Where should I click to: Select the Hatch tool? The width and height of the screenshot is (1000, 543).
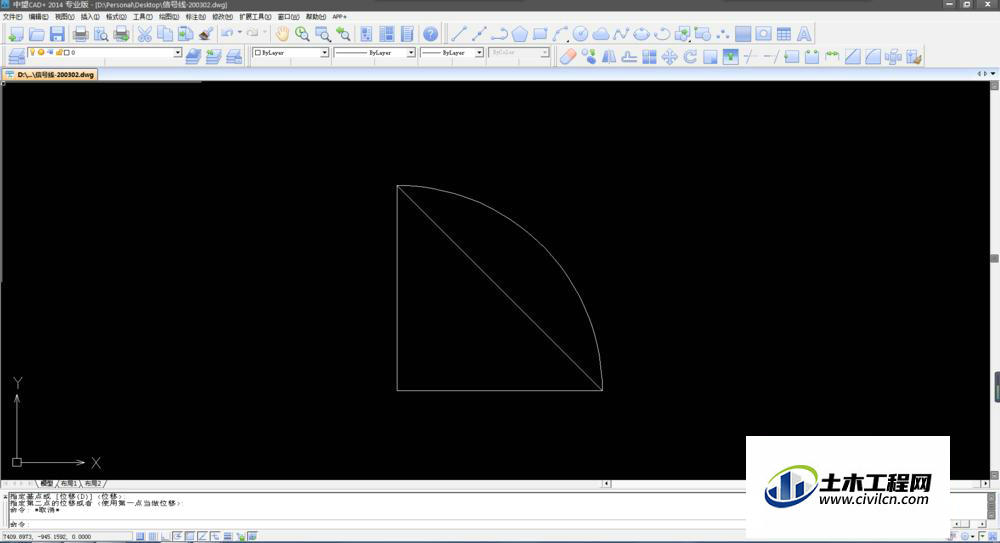point(743,34)
